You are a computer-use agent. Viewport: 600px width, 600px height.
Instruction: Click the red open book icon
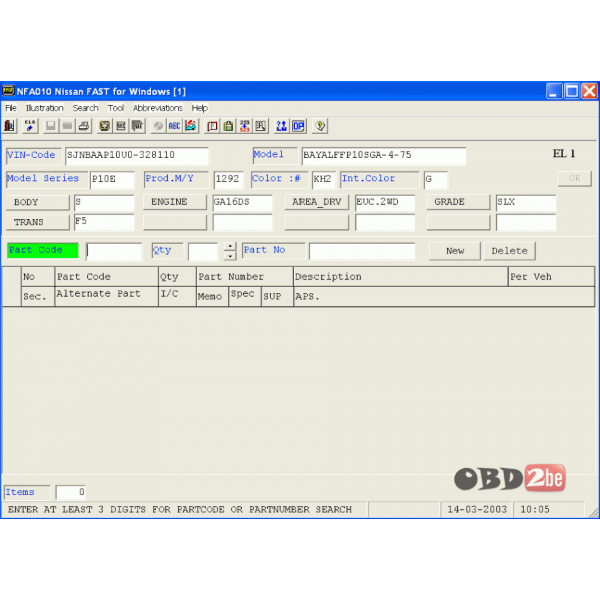tap(212, 126)
